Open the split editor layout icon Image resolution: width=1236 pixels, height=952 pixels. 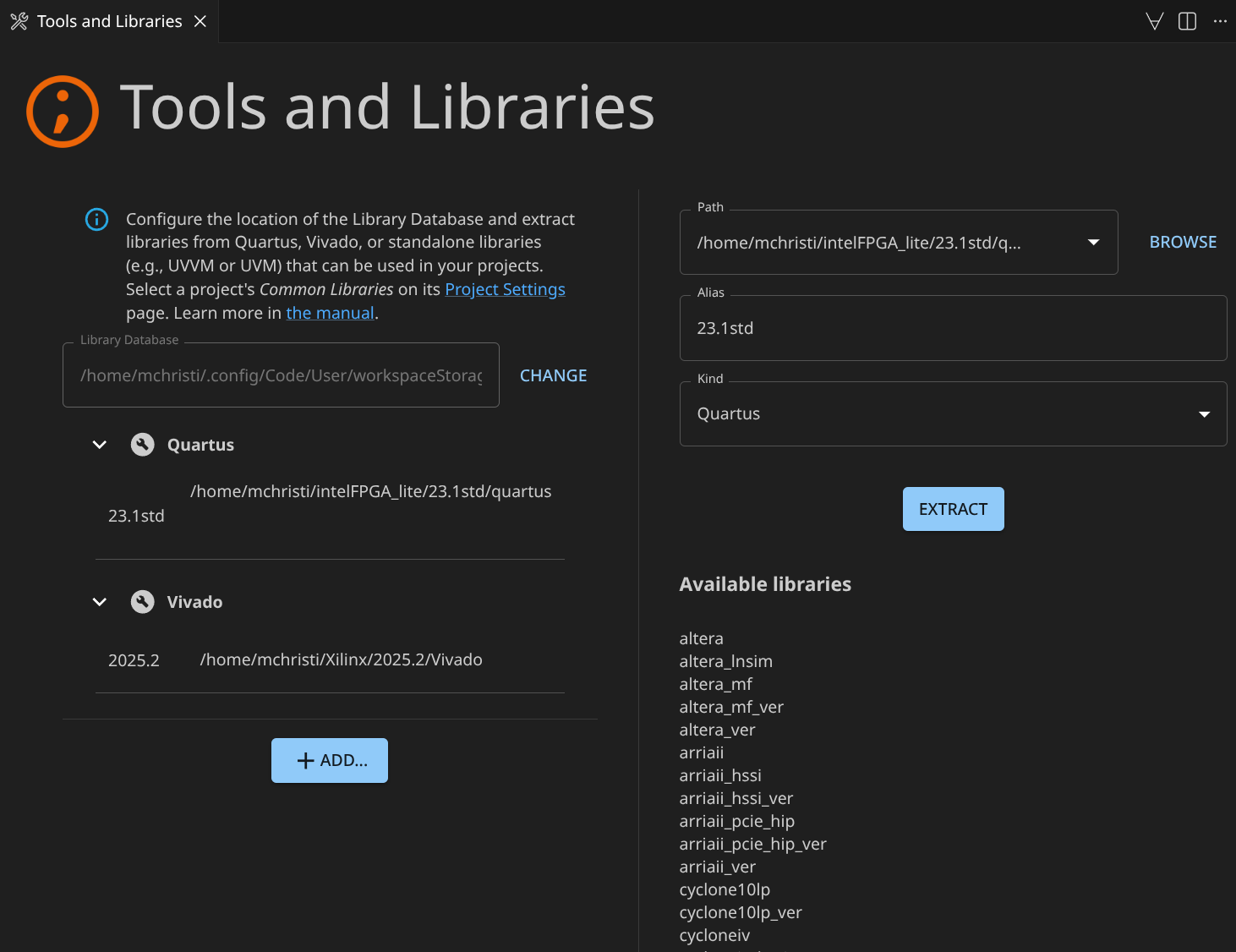(1187, 21)
